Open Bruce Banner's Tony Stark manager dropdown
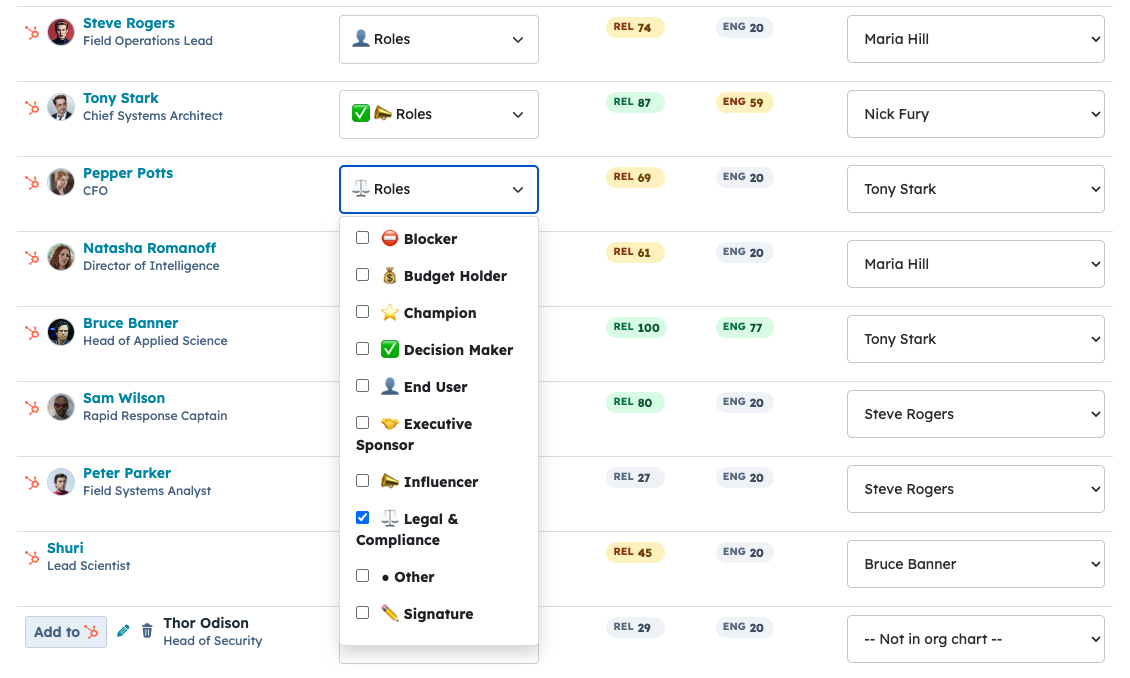This screenshot has width=1130, height=678. [x=976, y=339]
